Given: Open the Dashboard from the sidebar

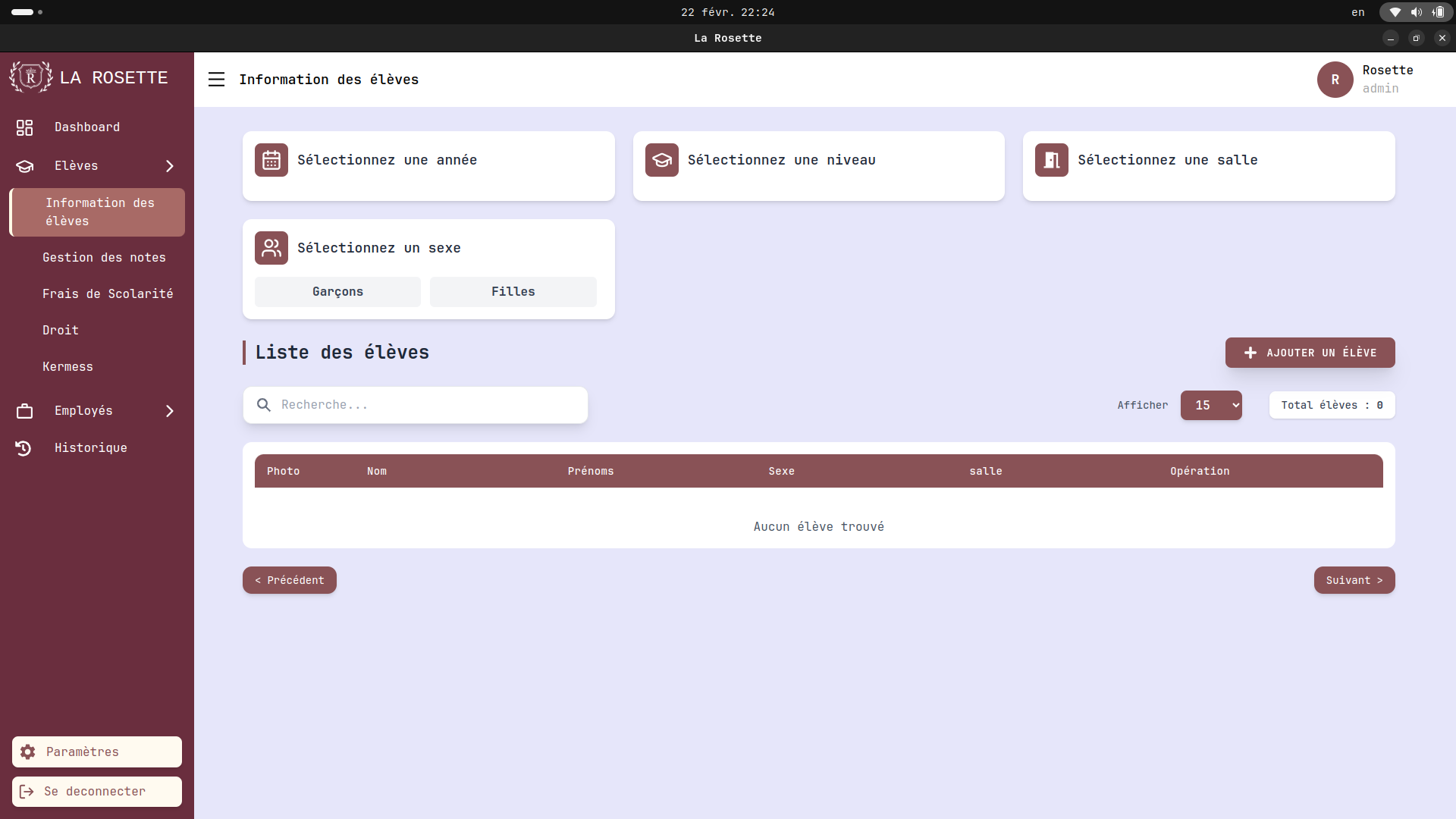Looking at the screenshot, I should coord(86,127).
